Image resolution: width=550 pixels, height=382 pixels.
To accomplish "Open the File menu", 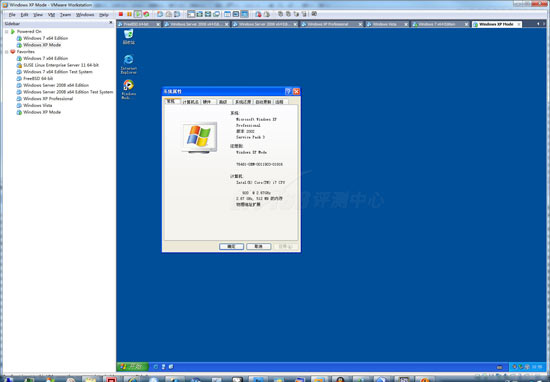I will click(x=12, y=15).
